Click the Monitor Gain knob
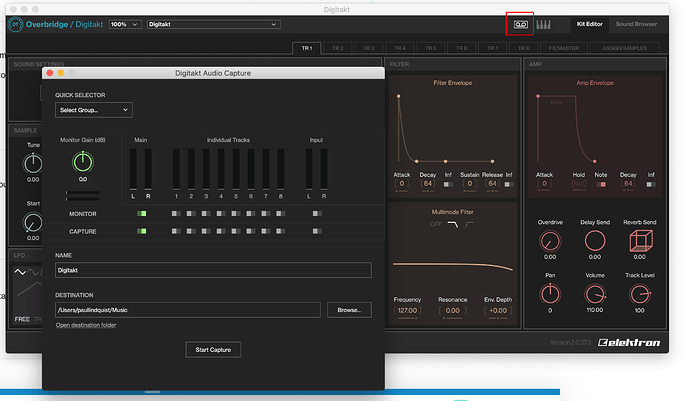 point(82,162)
